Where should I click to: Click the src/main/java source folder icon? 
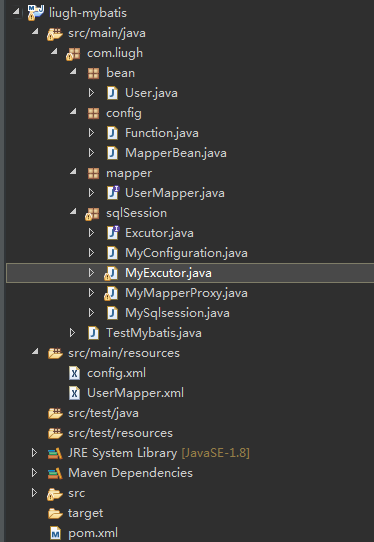55,34
